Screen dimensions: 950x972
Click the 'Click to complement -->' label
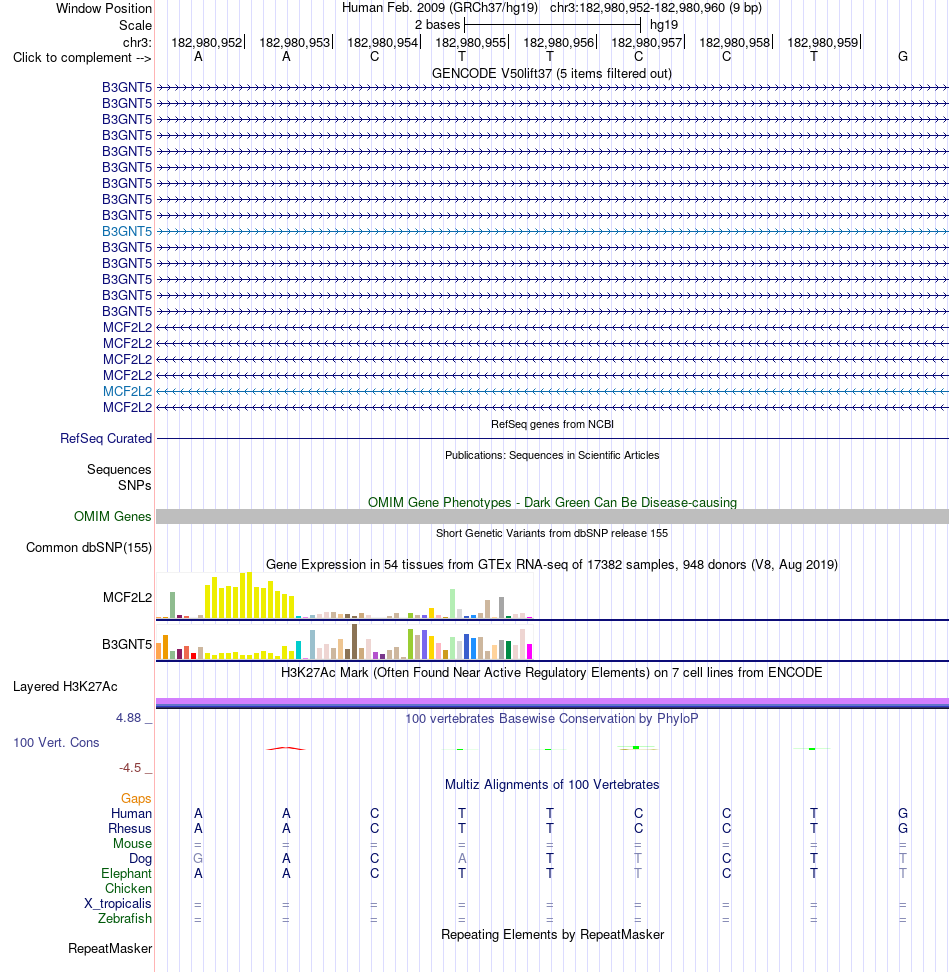82,58
